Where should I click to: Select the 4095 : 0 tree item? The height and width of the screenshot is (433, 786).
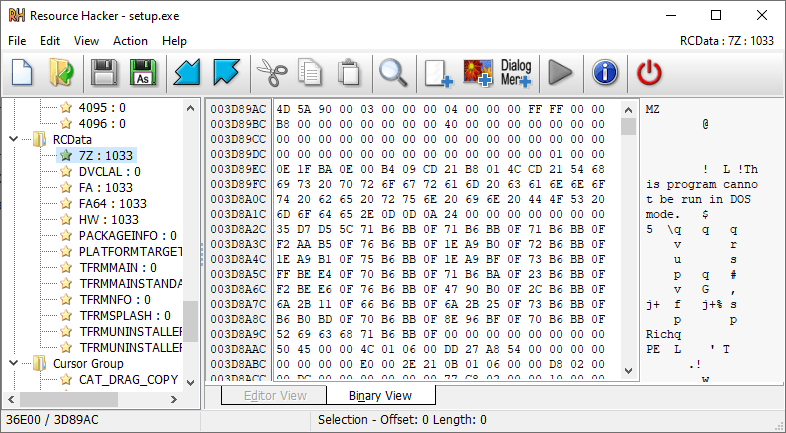102,107
